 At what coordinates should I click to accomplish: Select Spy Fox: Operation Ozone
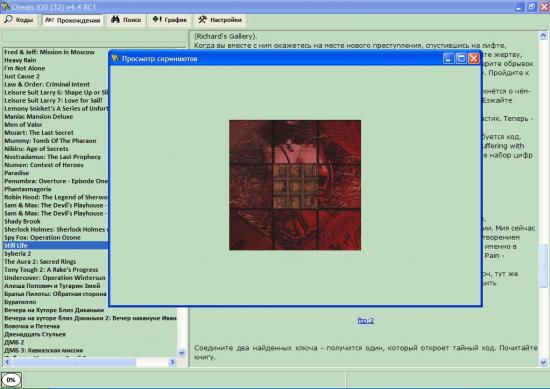[42, 237]
